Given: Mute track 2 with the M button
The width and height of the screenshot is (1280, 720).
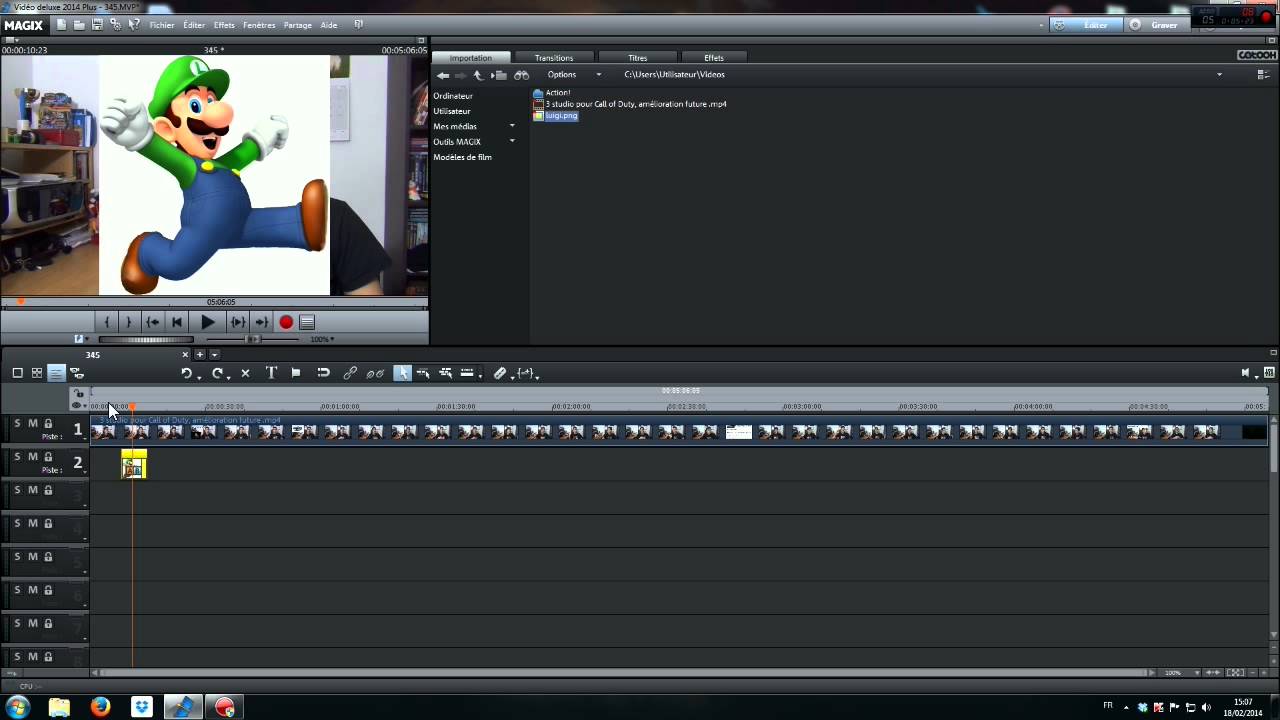Looking at the screenshot, I should [x=32, y=457].
